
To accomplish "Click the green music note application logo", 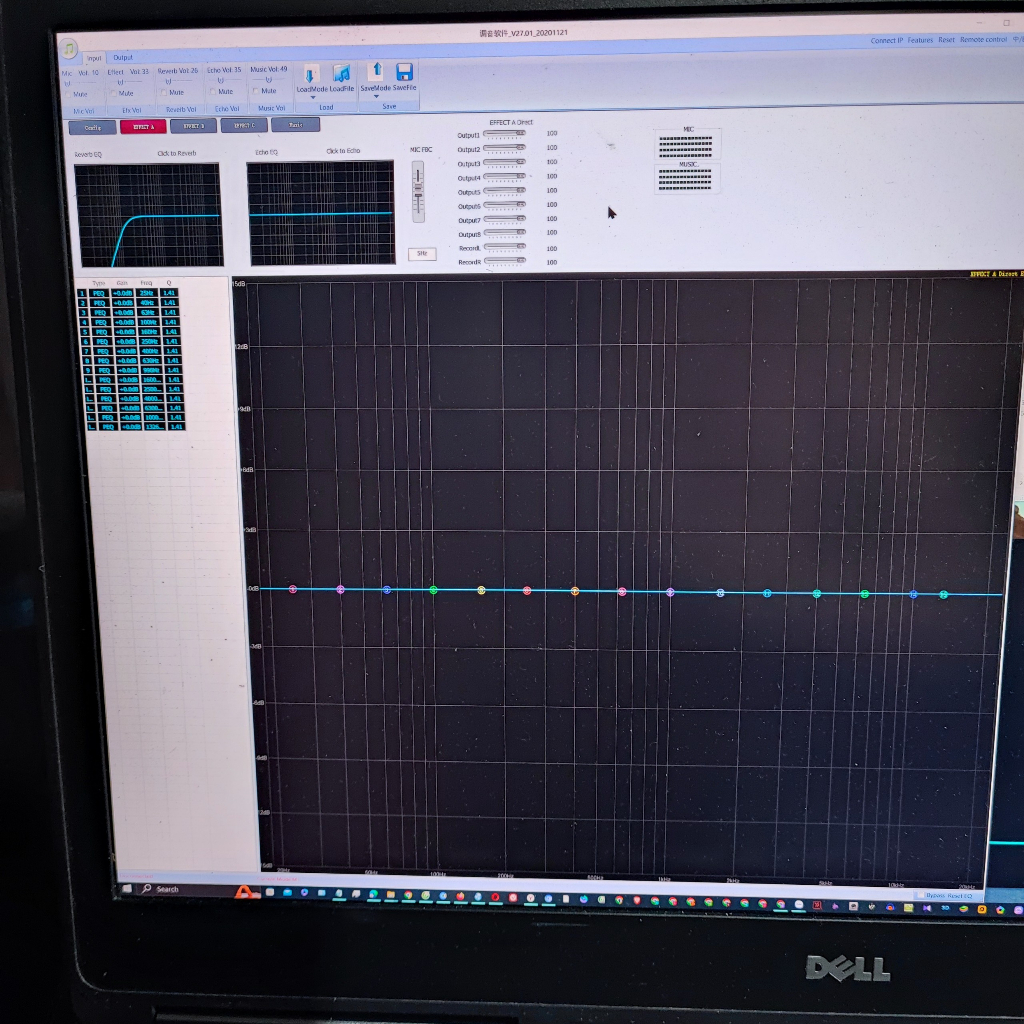I will tap(68, 48).
